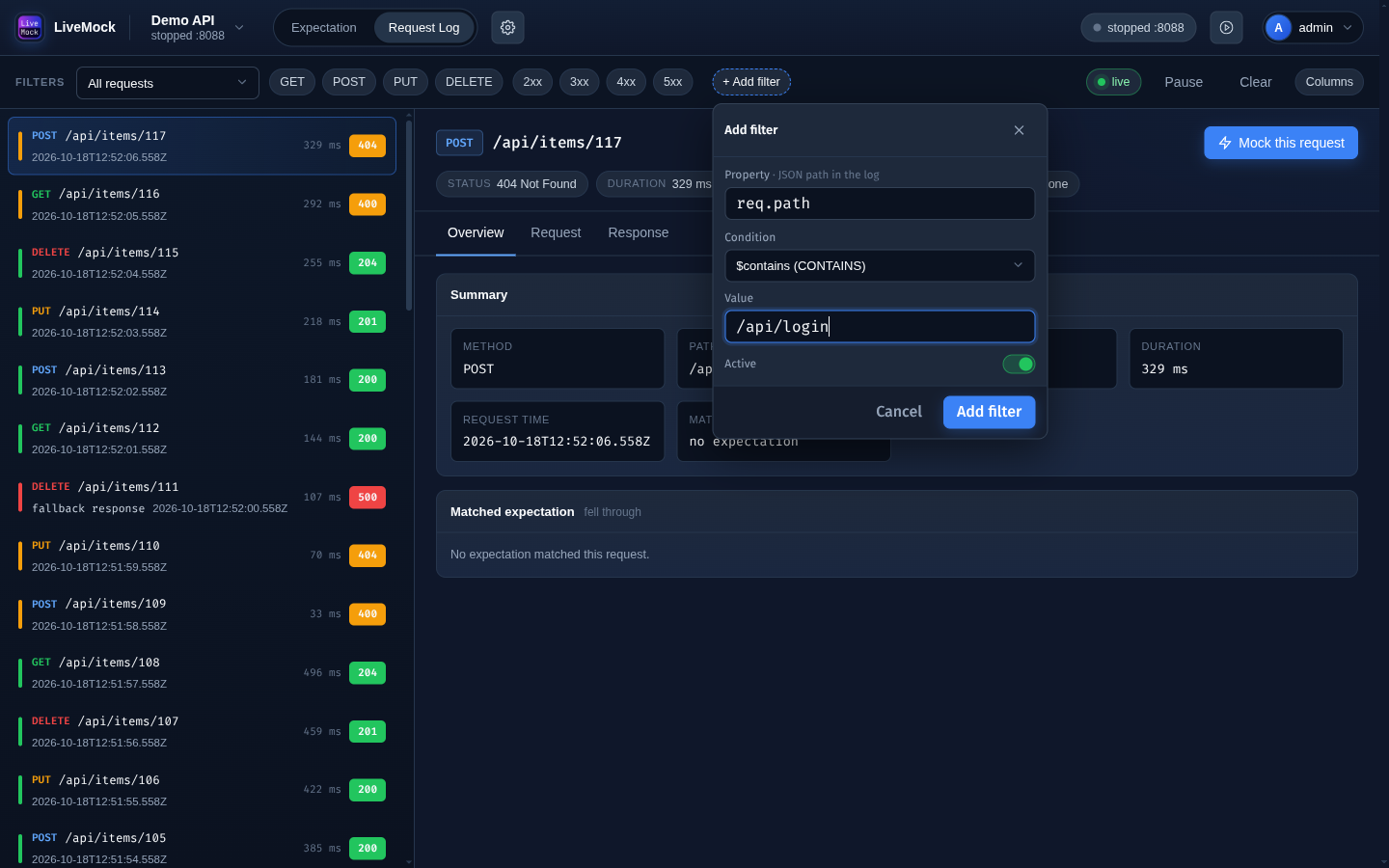Toggle the DELETE method filter chip

pos(469,82)
